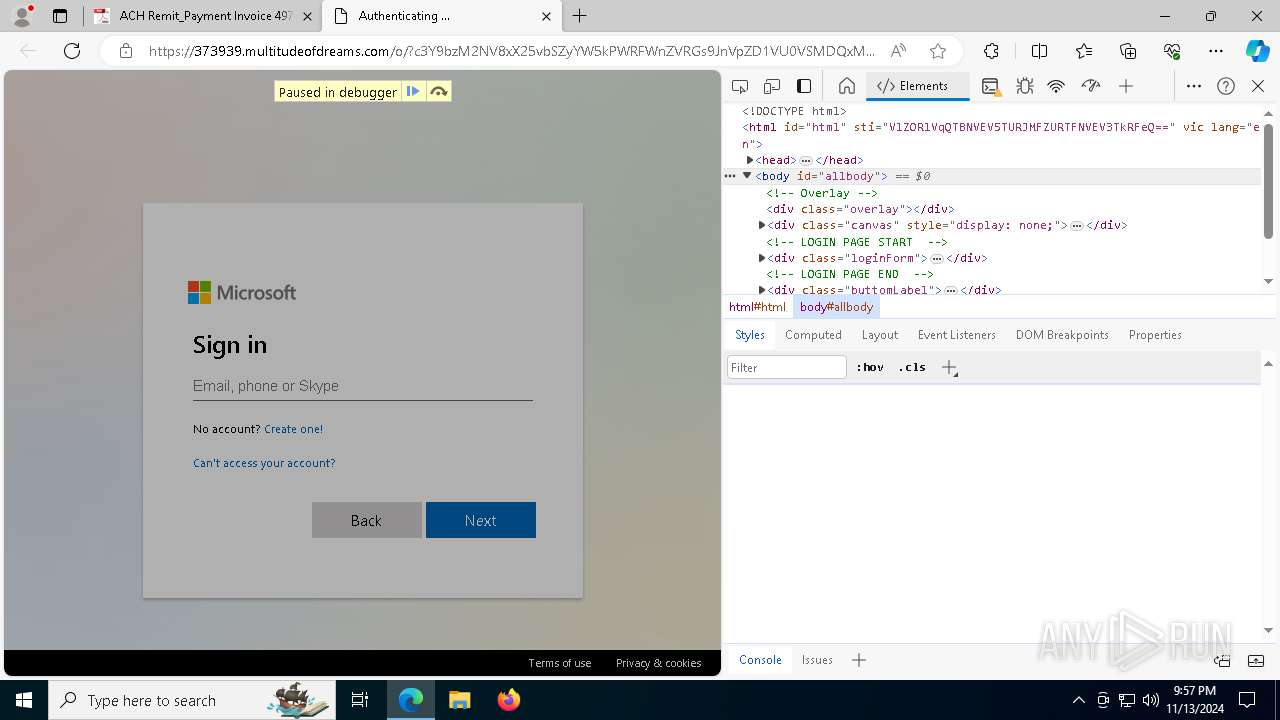Open Browser essentials heart icon
Viewport: 1280px width, 720px height.
pyautogui.click(x=1172, y=51)
